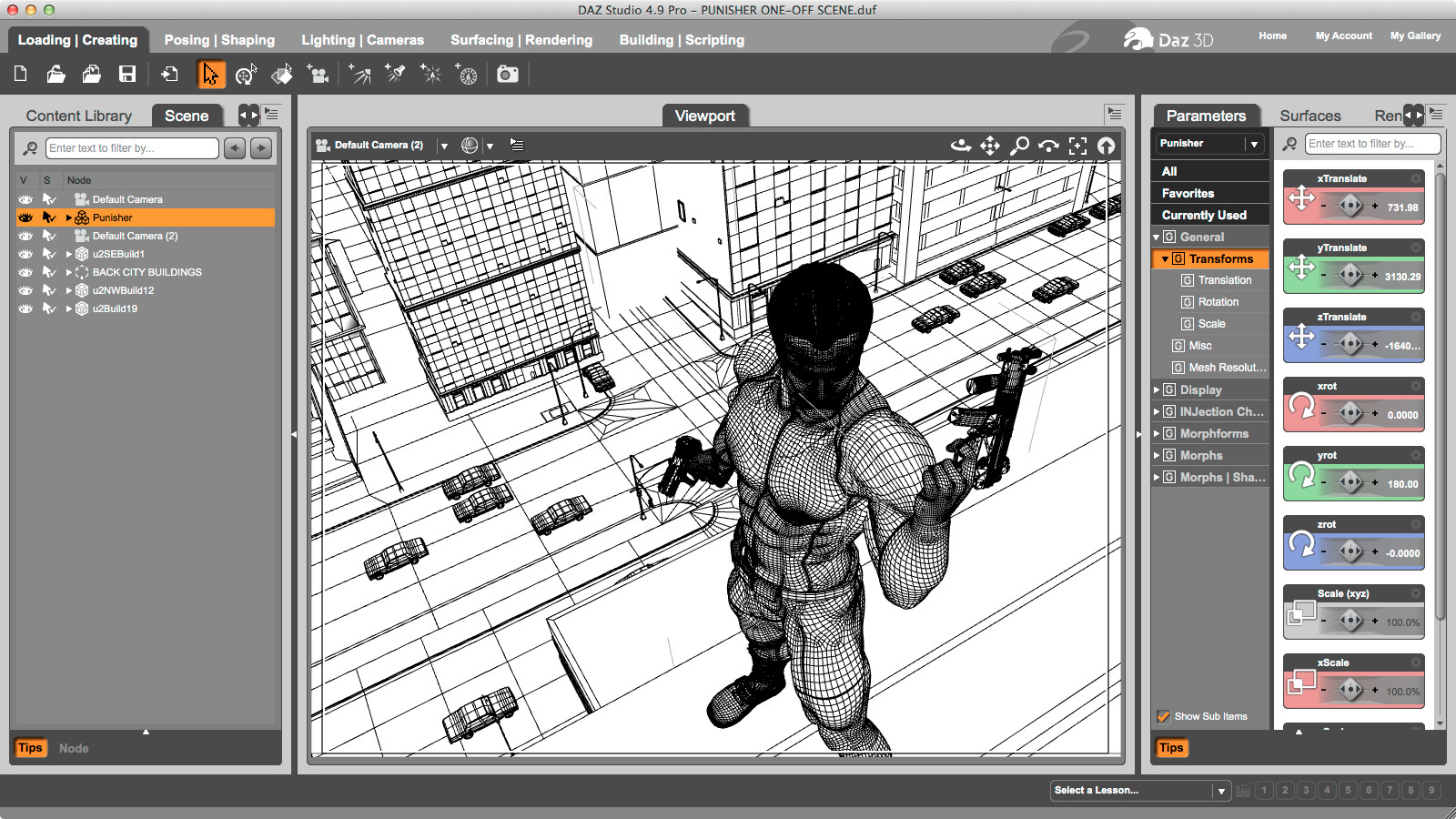Create a new camera
Viewport: 1456px width, 819px height.
[x=318, y=74]
